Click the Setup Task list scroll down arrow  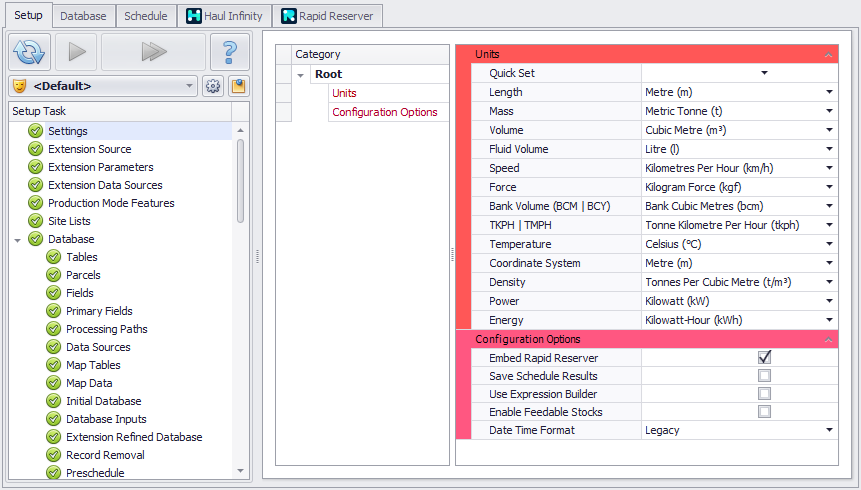click(x=240, y=470)
